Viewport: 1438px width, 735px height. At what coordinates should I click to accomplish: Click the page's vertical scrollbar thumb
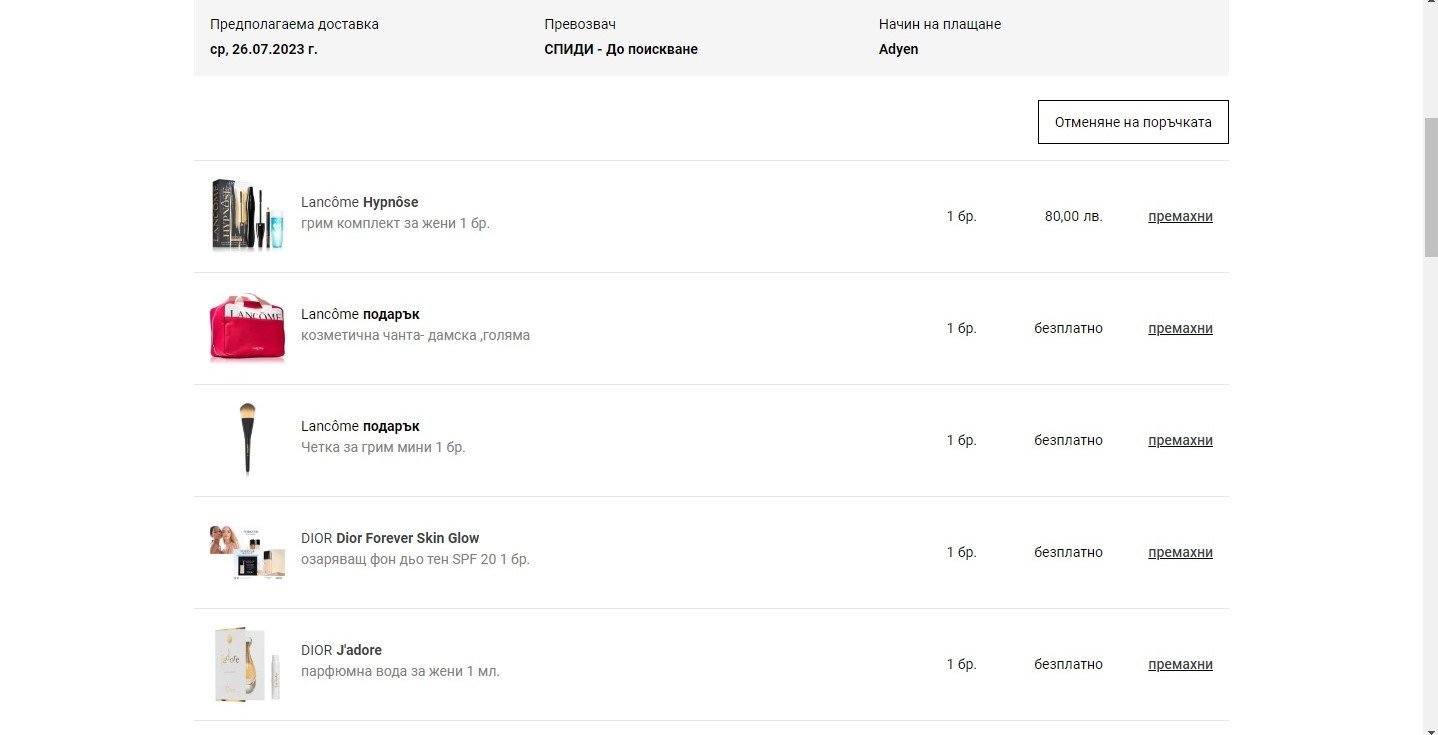point(1430,187)
